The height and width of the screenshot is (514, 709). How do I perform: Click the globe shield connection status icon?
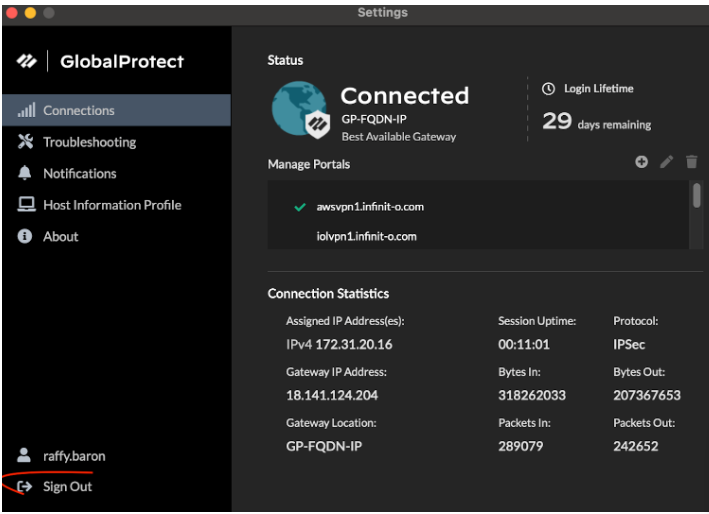click(x=300, y=110)
